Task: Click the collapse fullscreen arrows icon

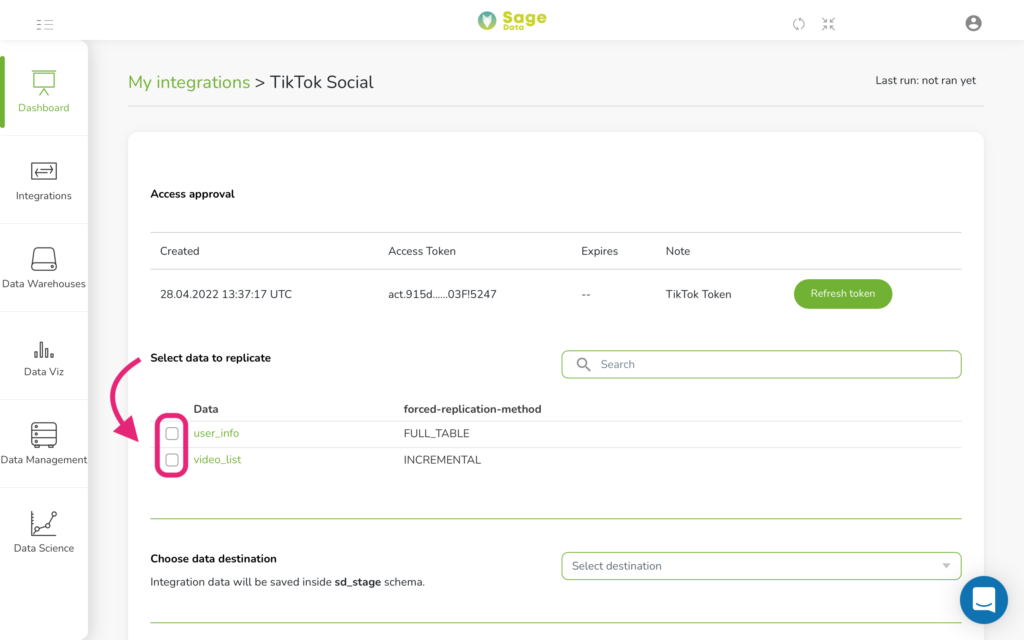Action: tap(828, 24)
